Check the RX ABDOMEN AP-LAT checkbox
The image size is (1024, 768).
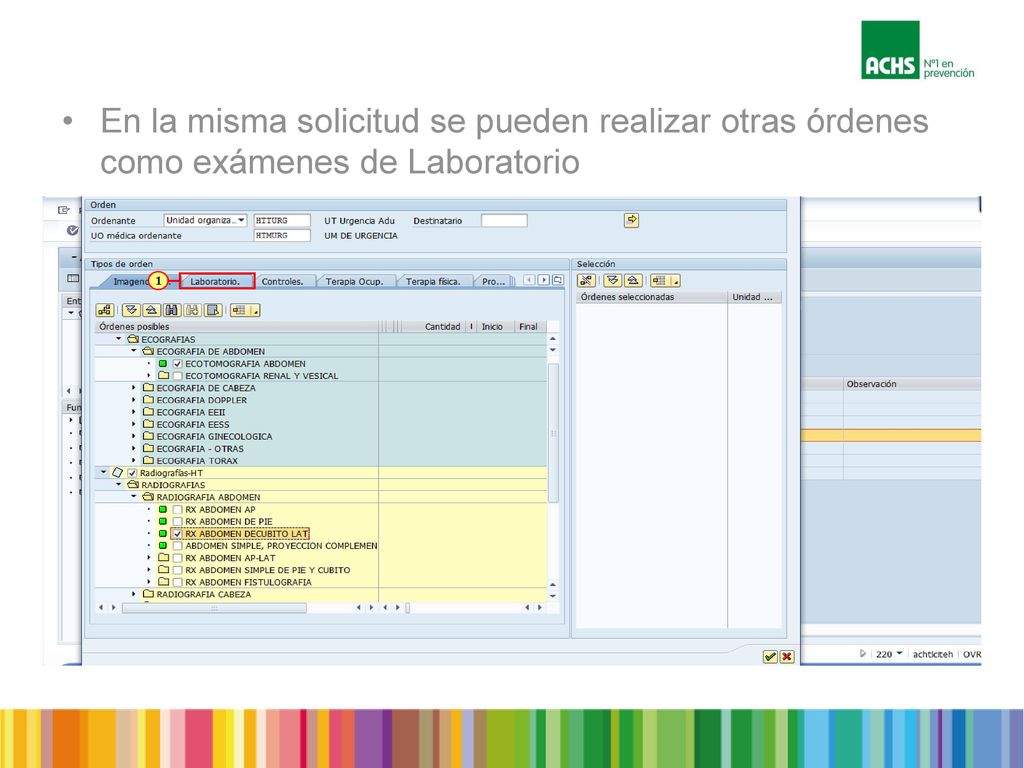pyautogui.click(x=177, y=558)
